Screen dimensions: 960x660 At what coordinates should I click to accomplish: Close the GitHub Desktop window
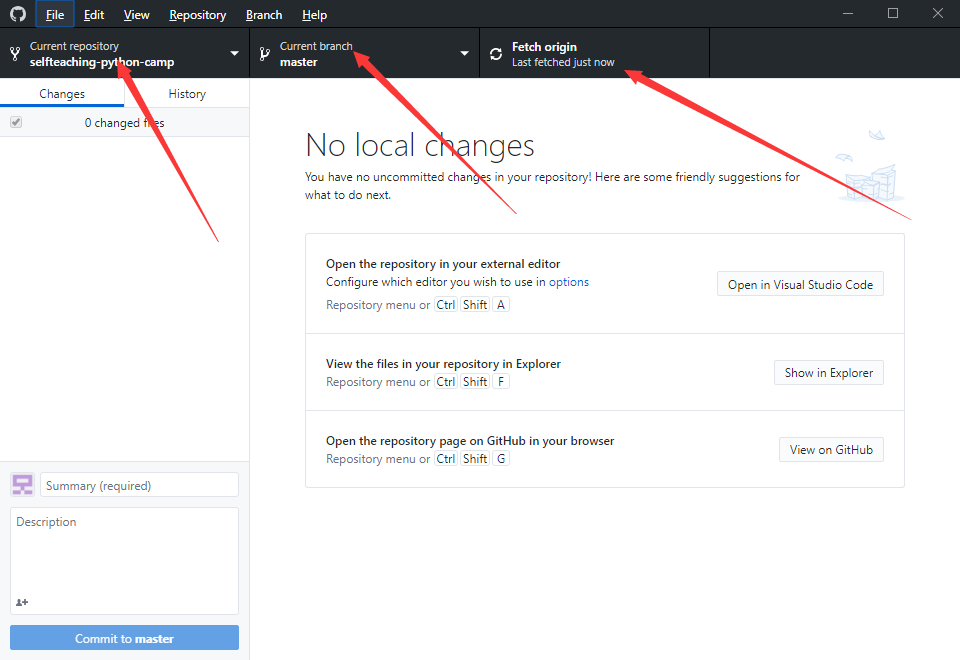(x=937, y=13)
